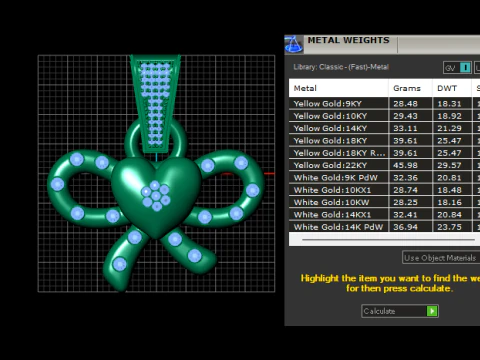The image size is (480, 360).
Task: Select the Yellow Gold:18KY R... row
Action: click(x=384, y=153)
